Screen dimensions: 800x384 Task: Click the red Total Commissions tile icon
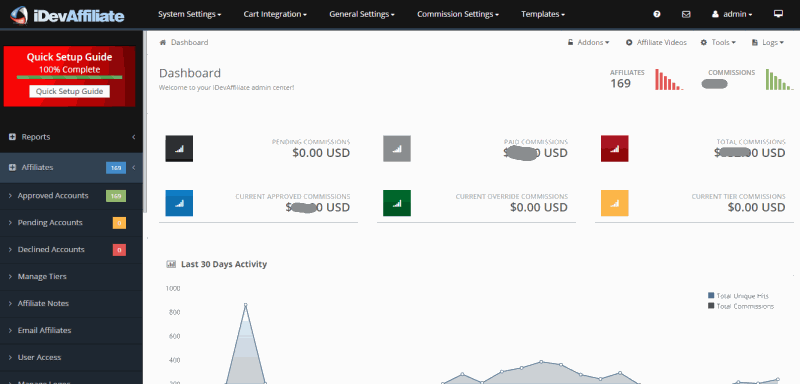tap(615, 148)
